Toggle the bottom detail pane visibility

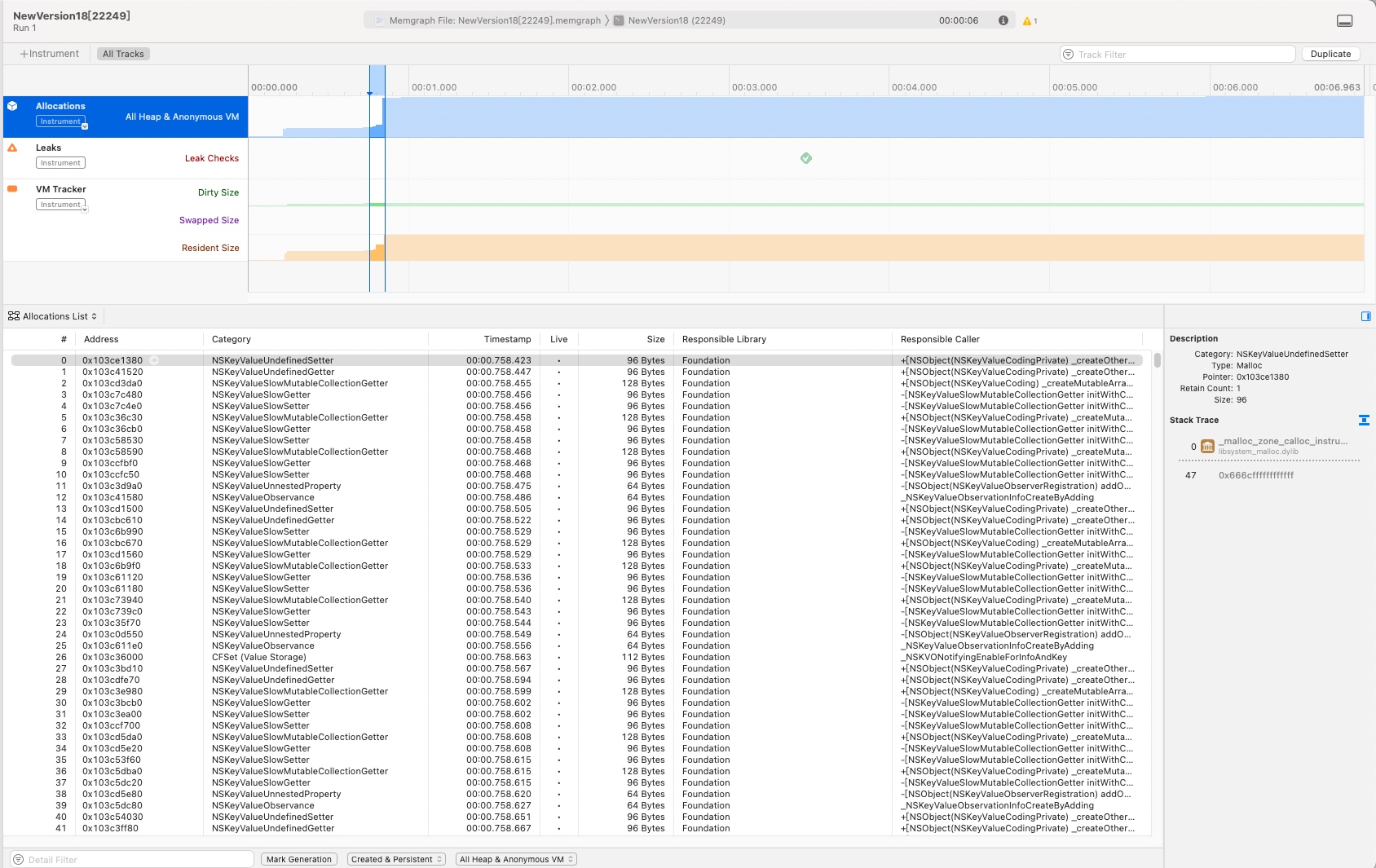click(x=1345, y=21)
